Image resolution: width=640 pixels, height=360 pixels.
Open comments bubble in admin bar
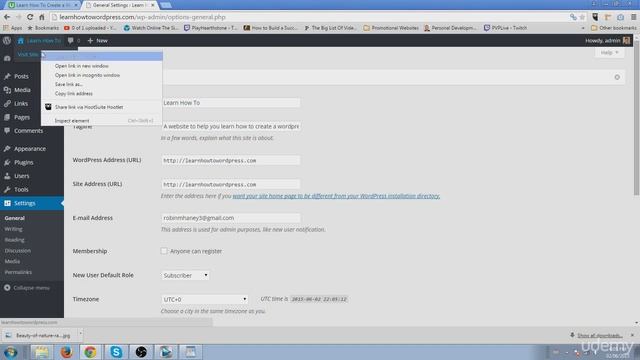point(73,40)
